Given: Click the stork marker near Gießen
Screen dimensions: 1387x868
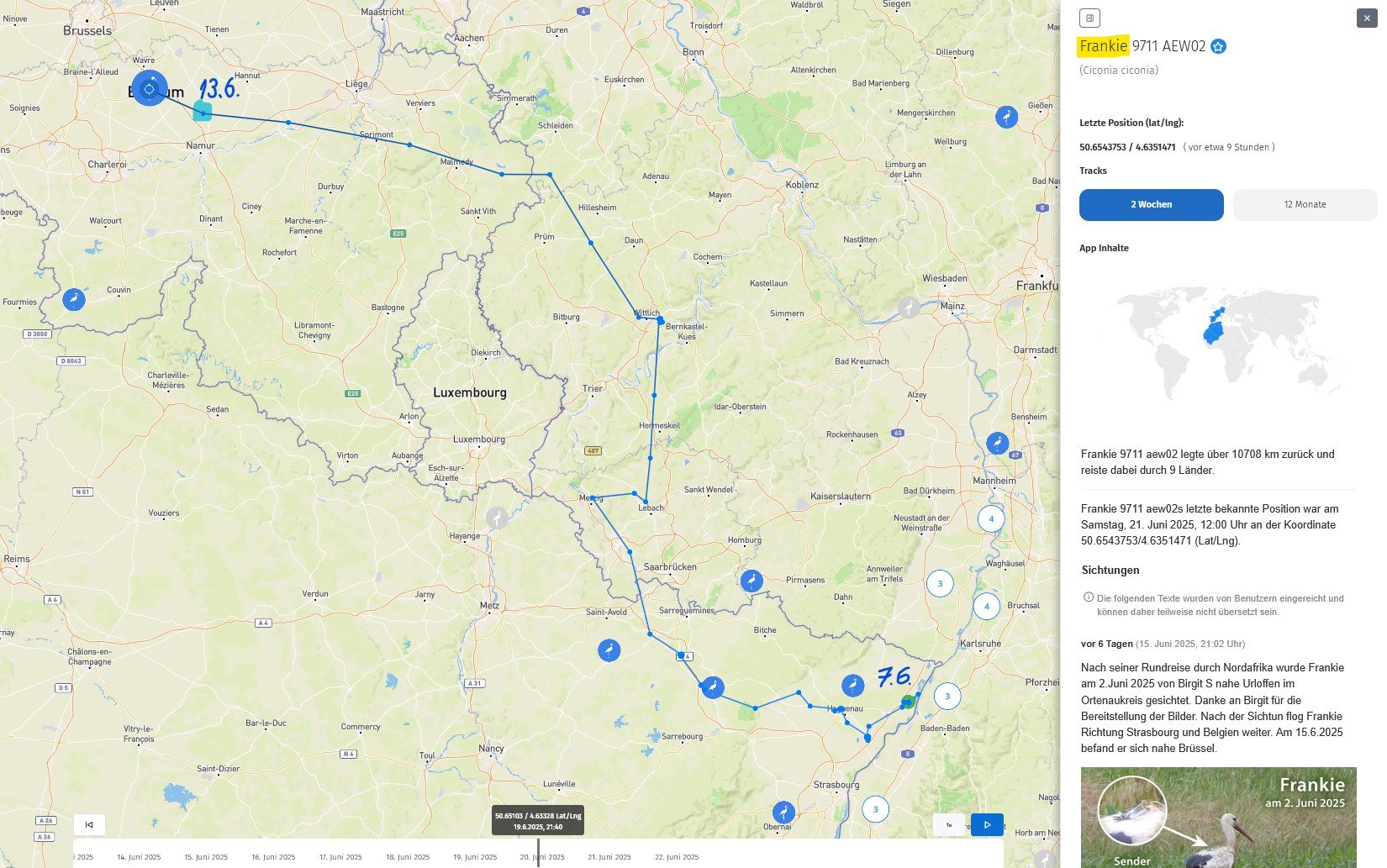Looking at the screenshot, I should point(1006,117).
